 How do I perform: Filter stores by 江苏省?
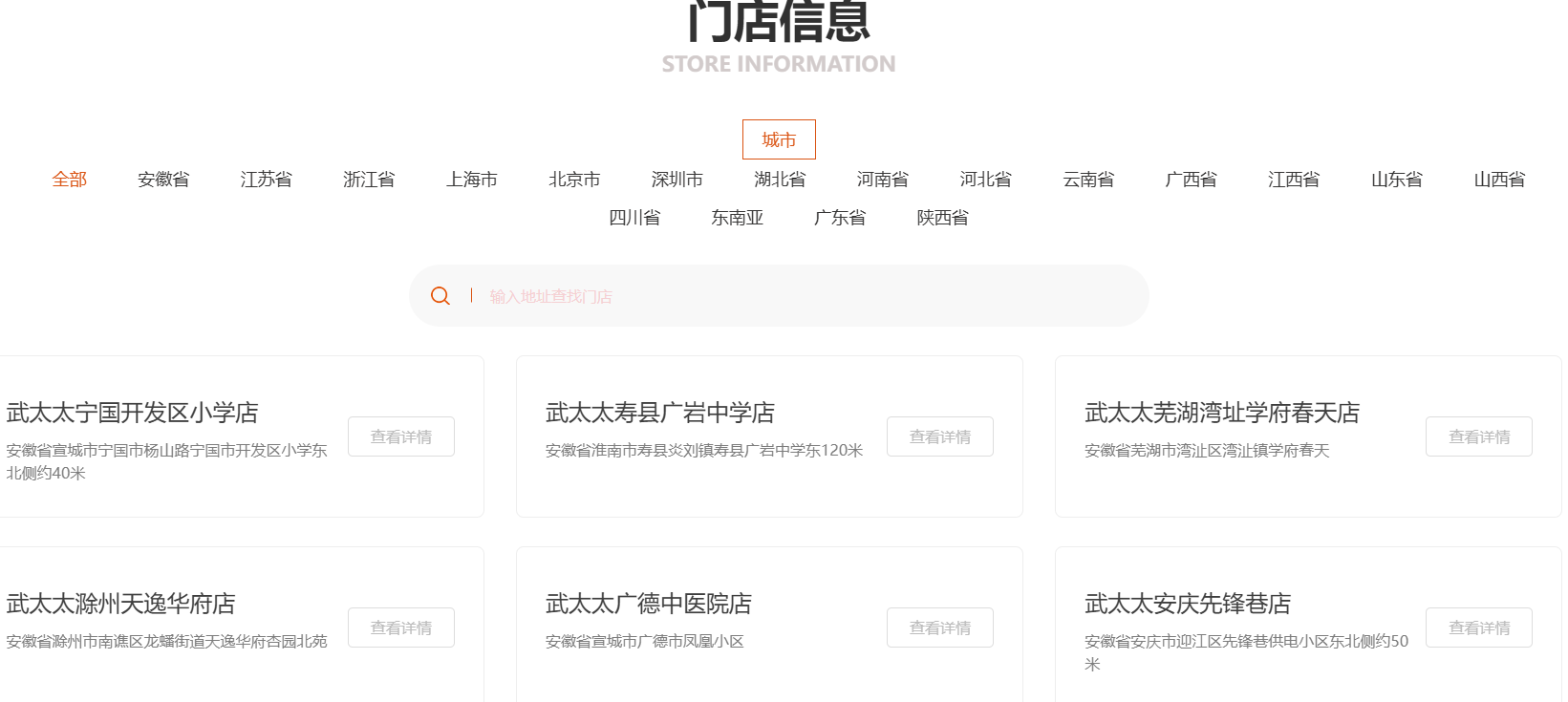[266, 180]
